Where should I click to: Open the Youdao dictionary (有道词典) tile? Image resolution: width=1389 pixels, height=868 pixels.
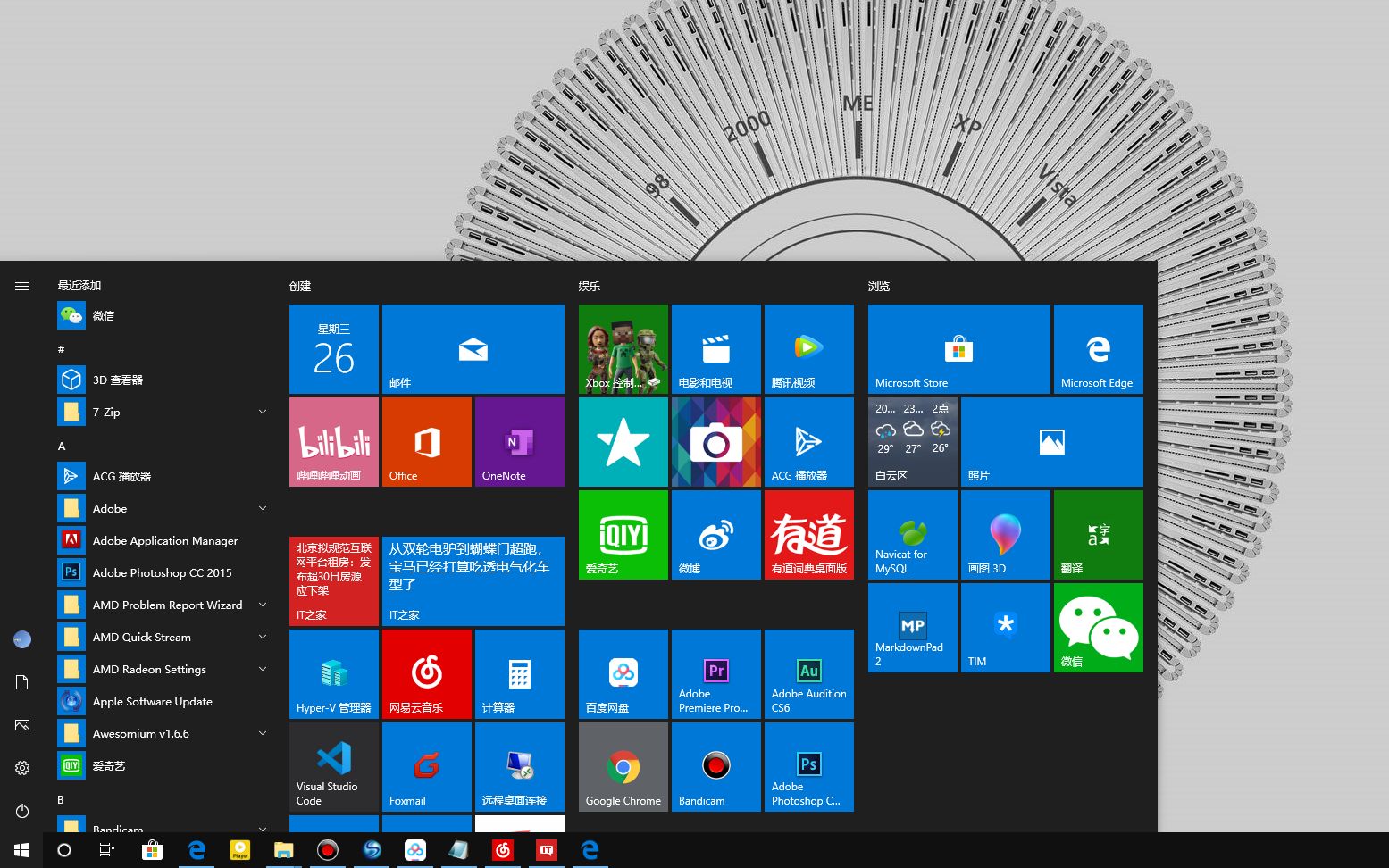pyautogui.click(x=809, y=535)
